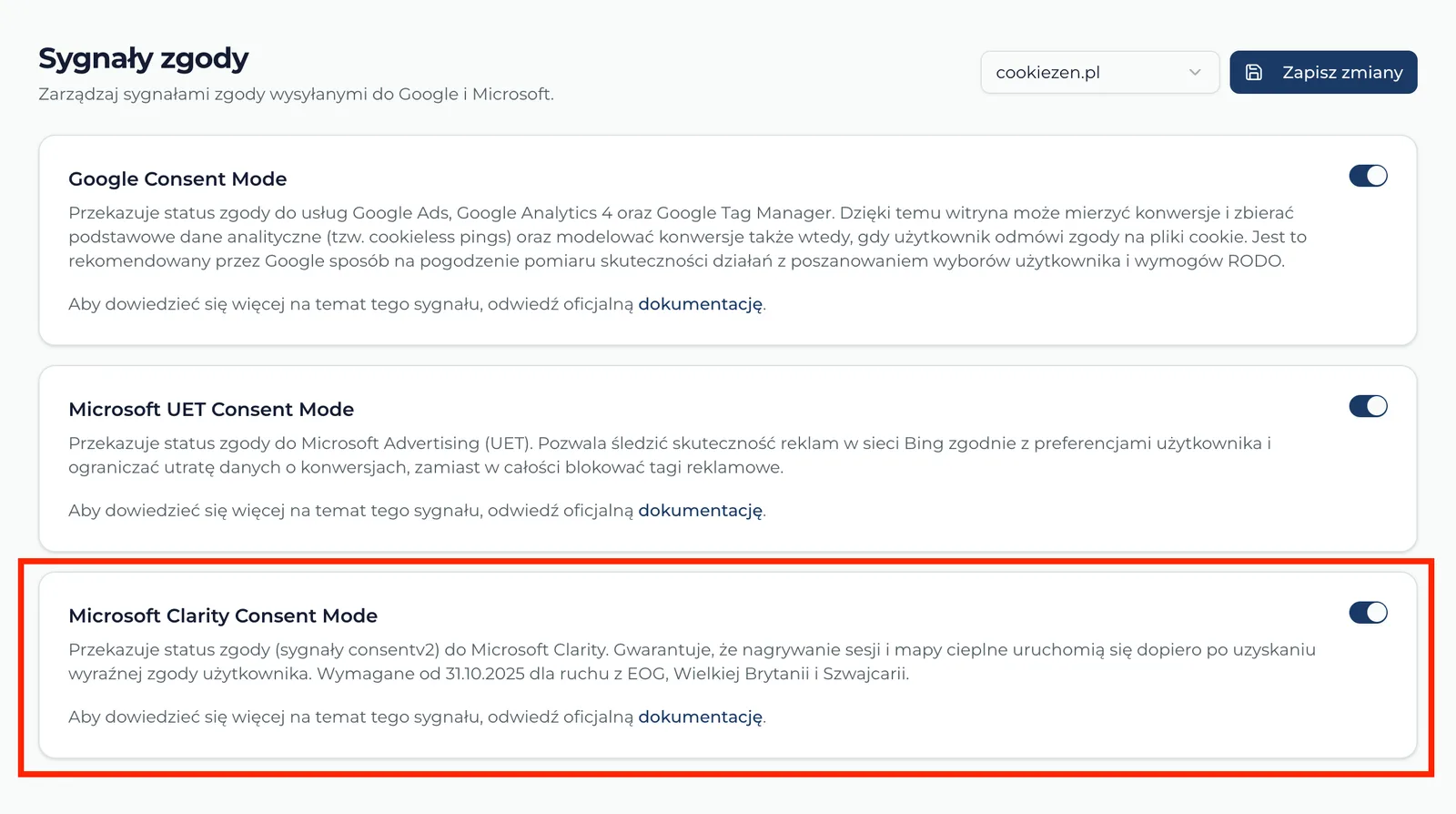The height and width of the screenshot is (814, 1456).
Task: Disable Microsoft UET Consent Mode switch
Action: click(1368, 406)
